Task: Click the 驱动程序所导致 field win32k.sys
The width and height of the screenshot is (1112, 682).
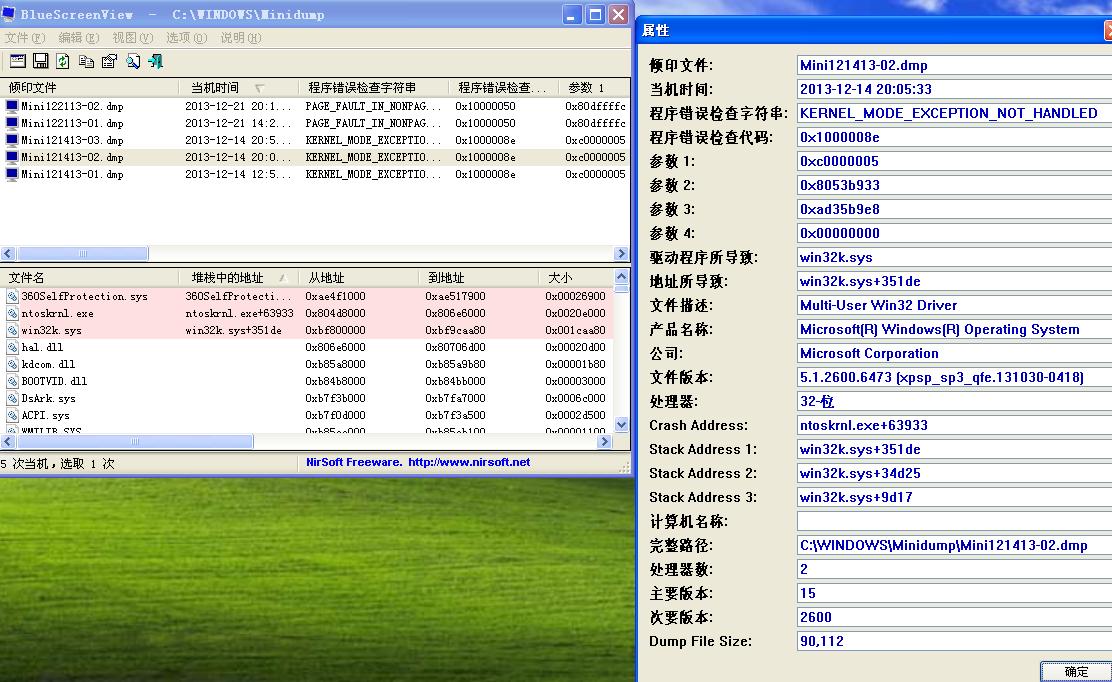Action: pos(954,257)
